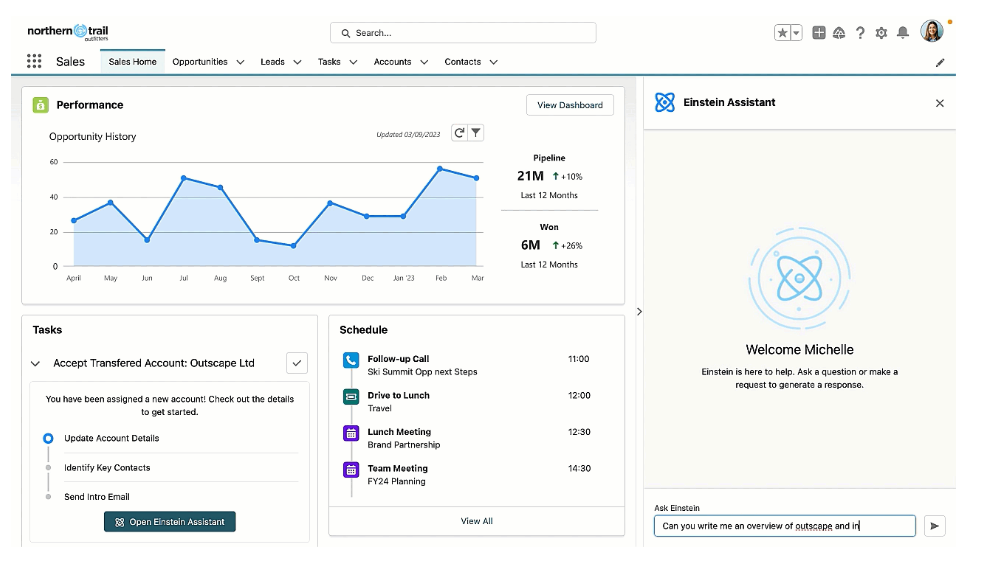This screenshot has width=996, height=573.
Task: Open the Trailhead guidance icon
Action: [839, 32]
